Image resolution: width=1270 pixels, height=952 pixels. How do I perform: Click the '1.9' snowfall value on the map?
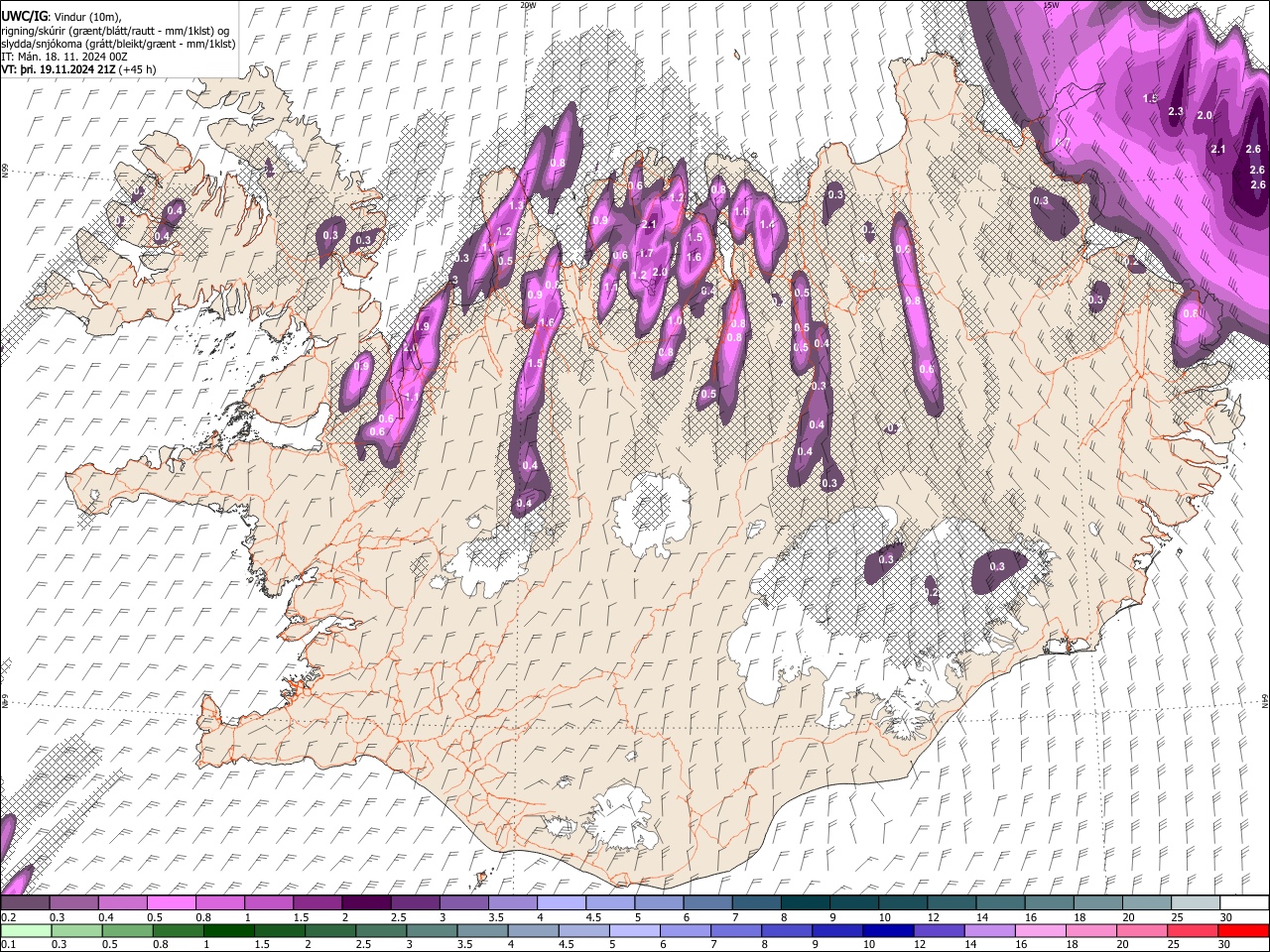click(422, 327)
